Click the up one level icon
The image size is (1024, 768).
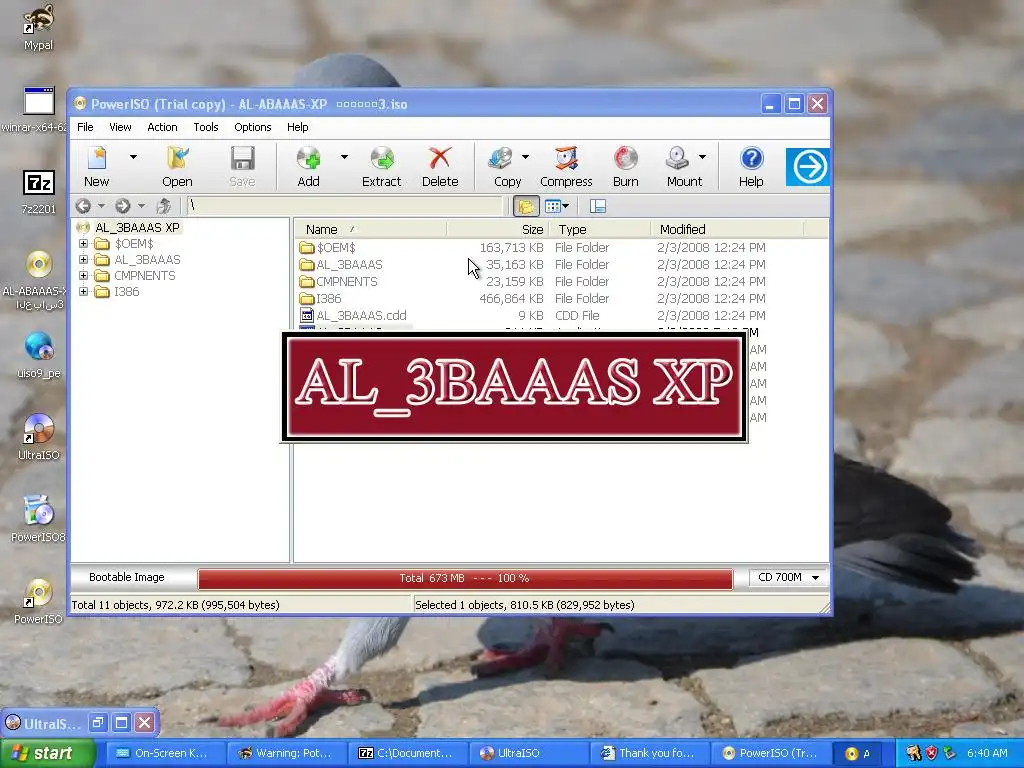[163, 206]
